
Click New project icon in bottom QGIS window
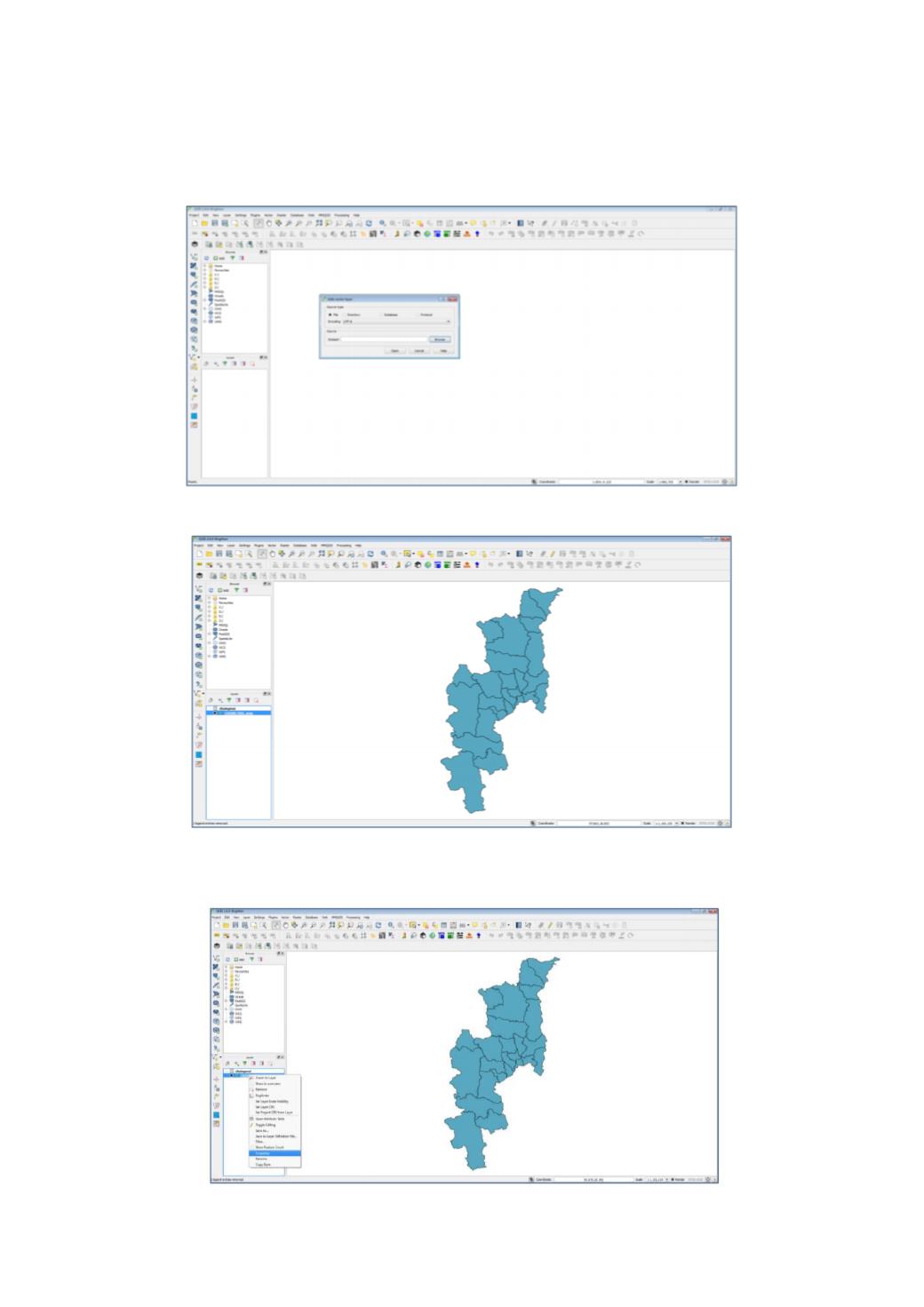click(218, 925)
